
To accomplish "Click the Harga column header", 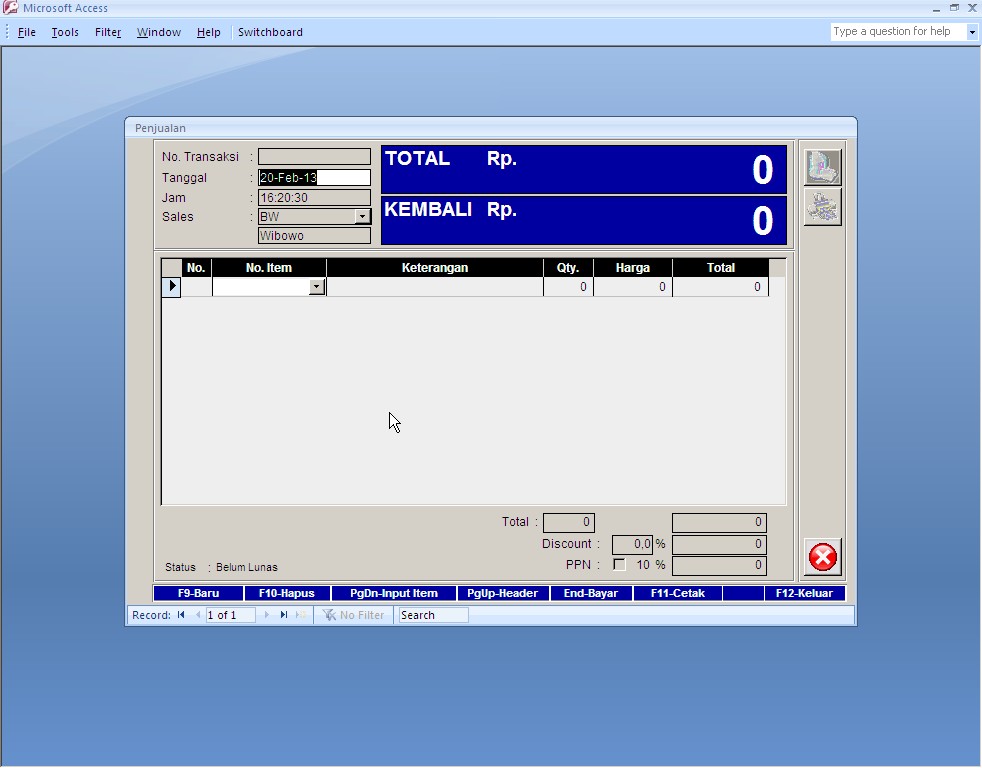I will [x=633, y=267].
